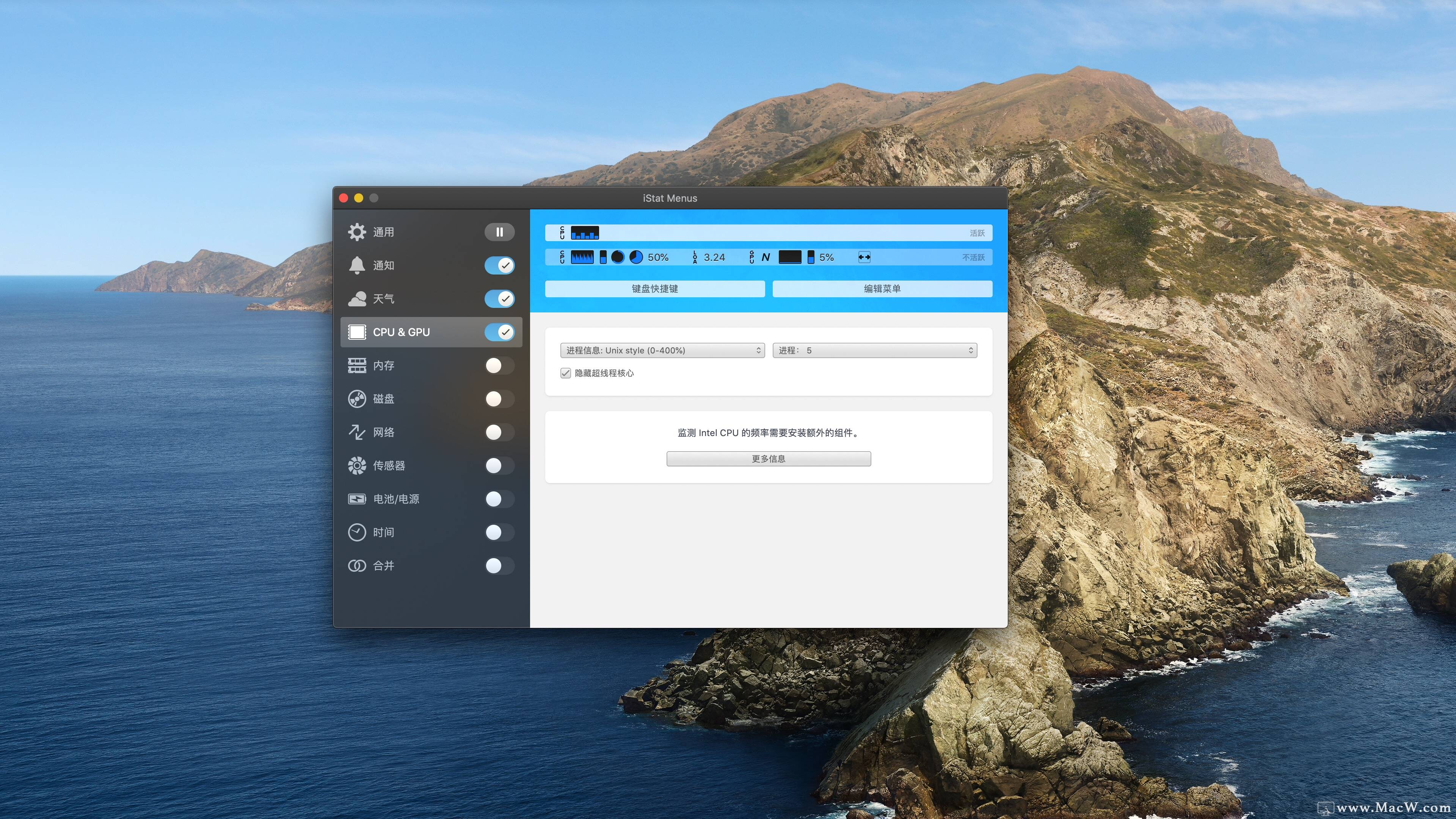Screen dimensions: 1456x819
Task: Click the CPU pie chart icon in inactive row
Action: point(636,257)
